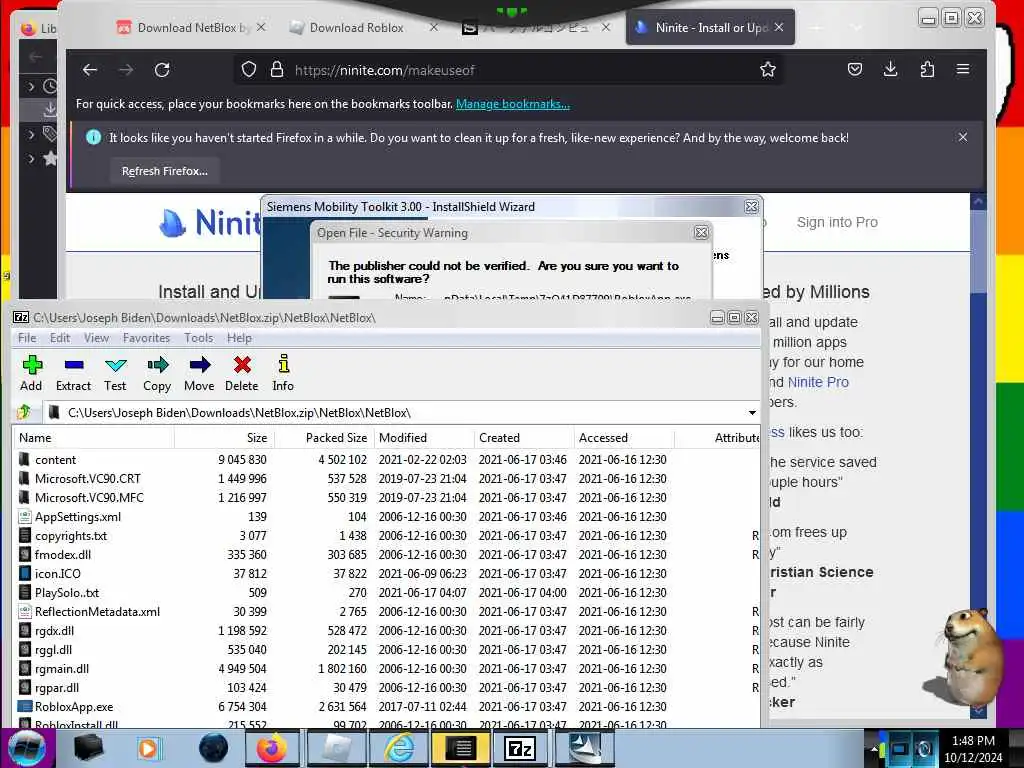Expand the bookmarks star tree node
The image size is (1024, 768).
pos(31,158)
